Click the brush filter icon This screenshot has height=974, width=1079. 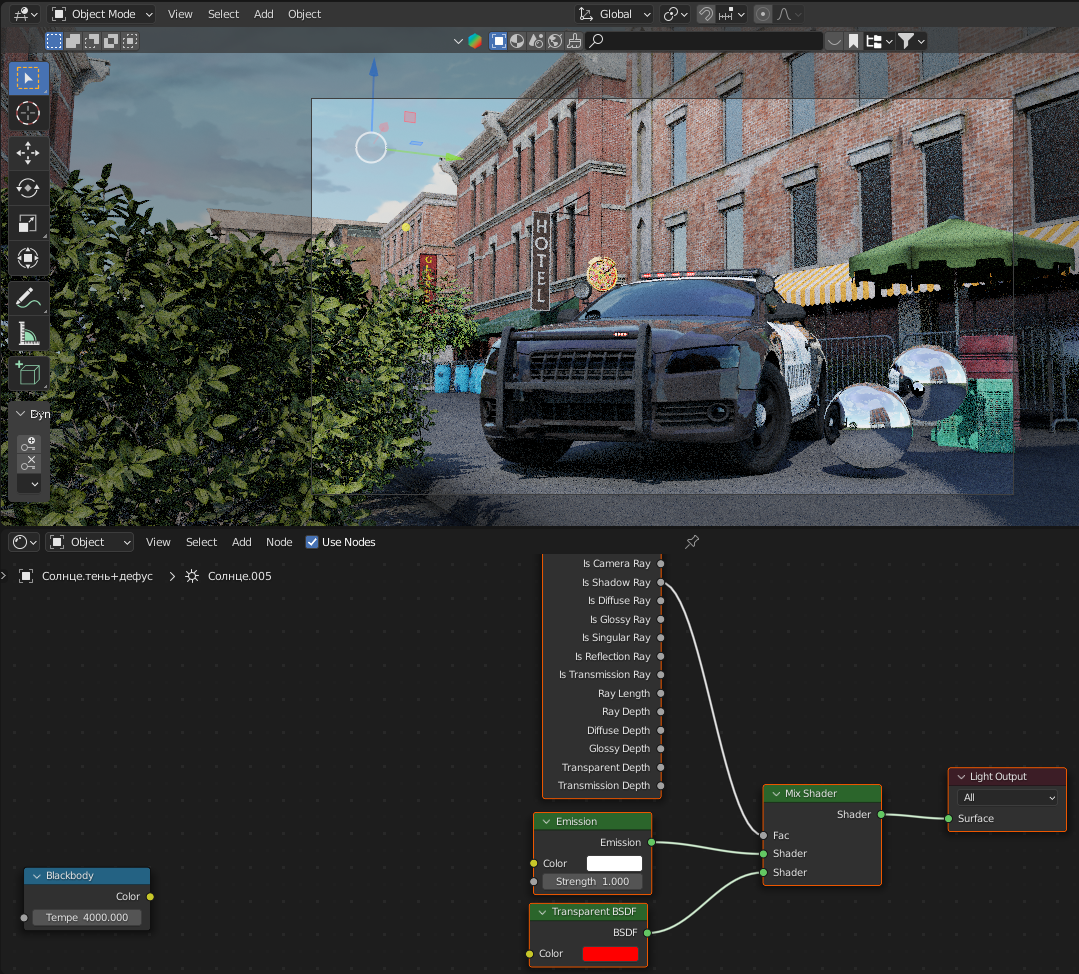[x=574, y=41]
